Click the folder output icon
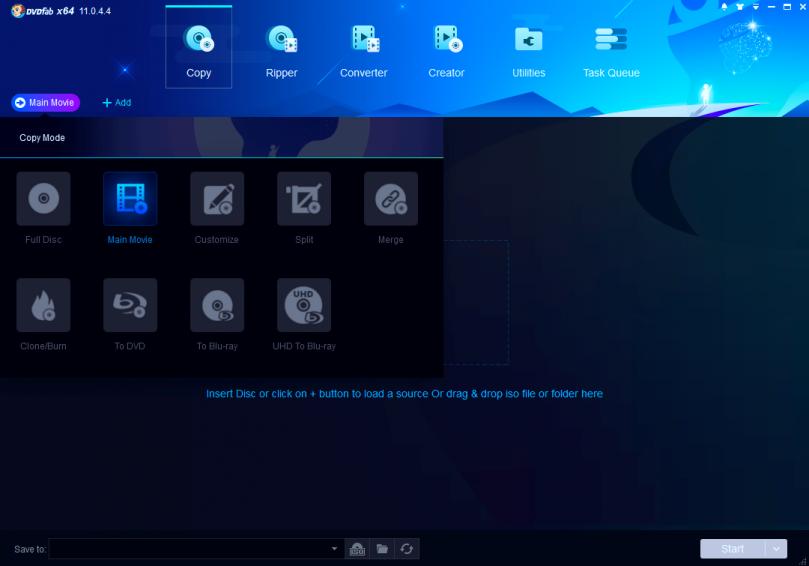This screenshot has width=809, height=566. point(382,549)
